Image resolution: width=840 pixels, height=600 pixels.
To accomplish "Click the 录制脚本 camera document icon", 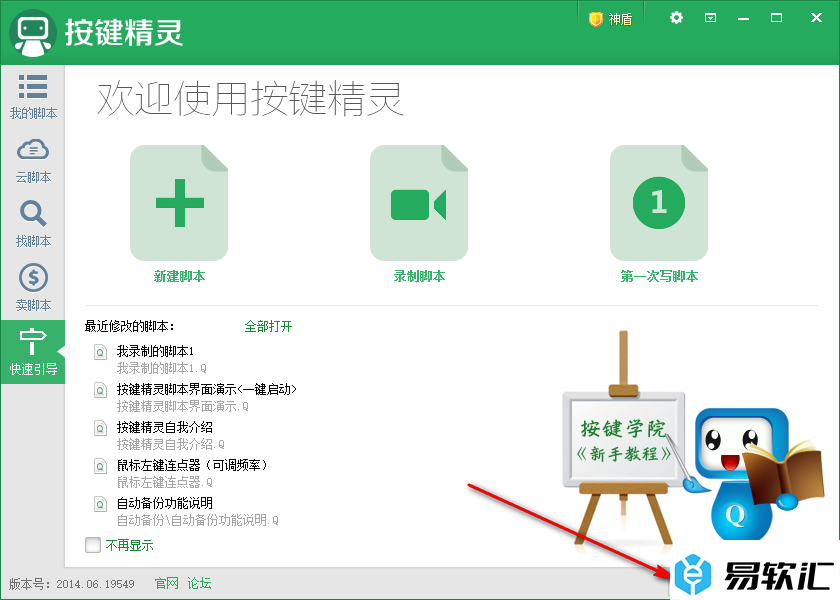I will [x=419, y=203].
